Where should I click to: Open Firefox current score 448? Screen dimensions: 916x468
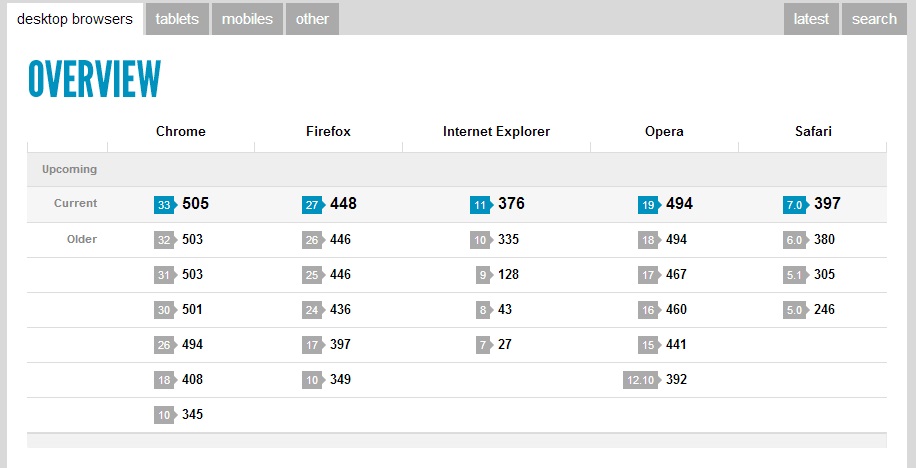[x=343, y=204]
